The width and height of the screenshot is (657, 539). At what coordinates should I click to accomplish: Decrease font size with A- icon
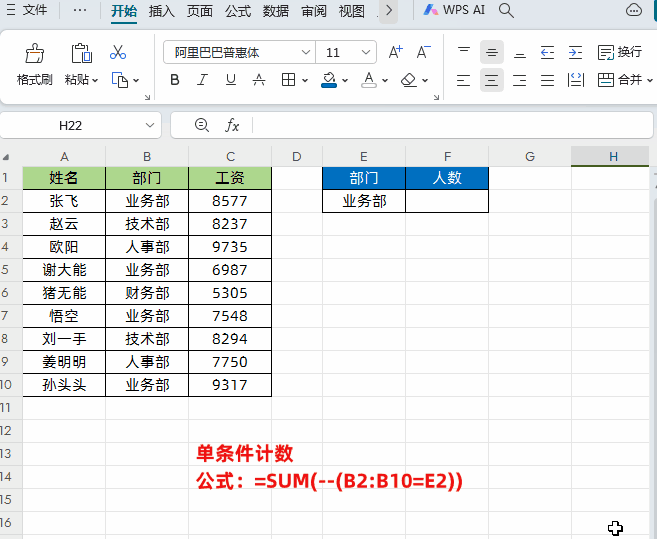click(424, 52)
